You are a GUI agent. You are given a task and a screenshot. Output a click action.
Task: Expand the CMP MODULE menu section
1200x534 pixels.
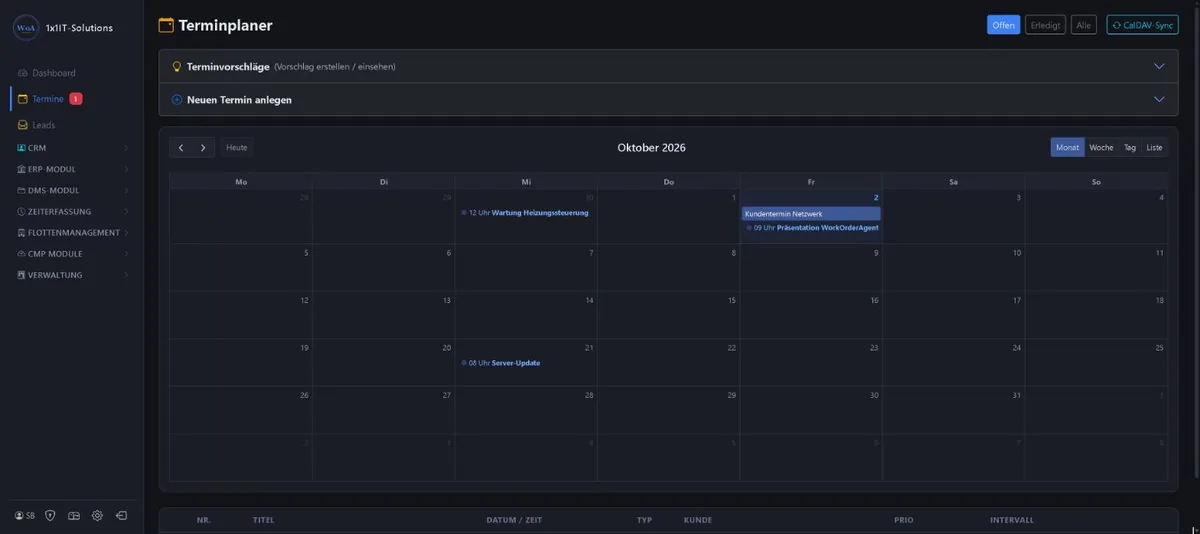[x=73, y=254]
